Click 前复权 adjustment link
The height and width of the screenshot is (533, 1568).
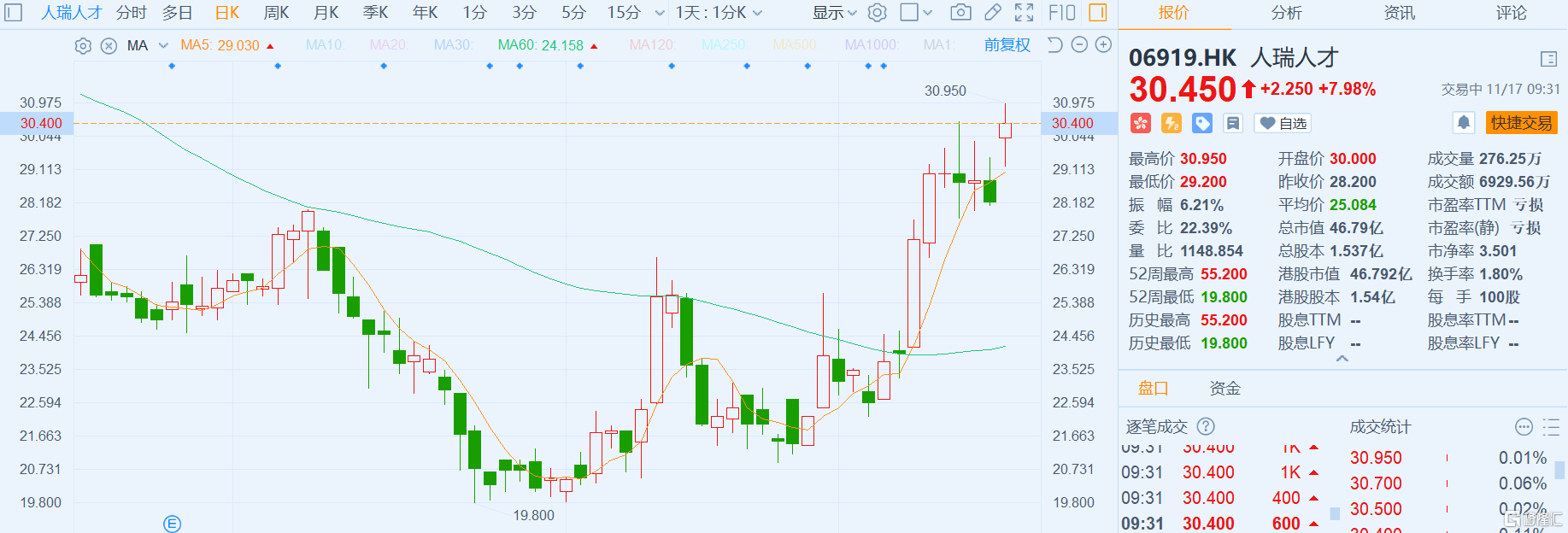pyautogui.click(x=1007, y=45)
